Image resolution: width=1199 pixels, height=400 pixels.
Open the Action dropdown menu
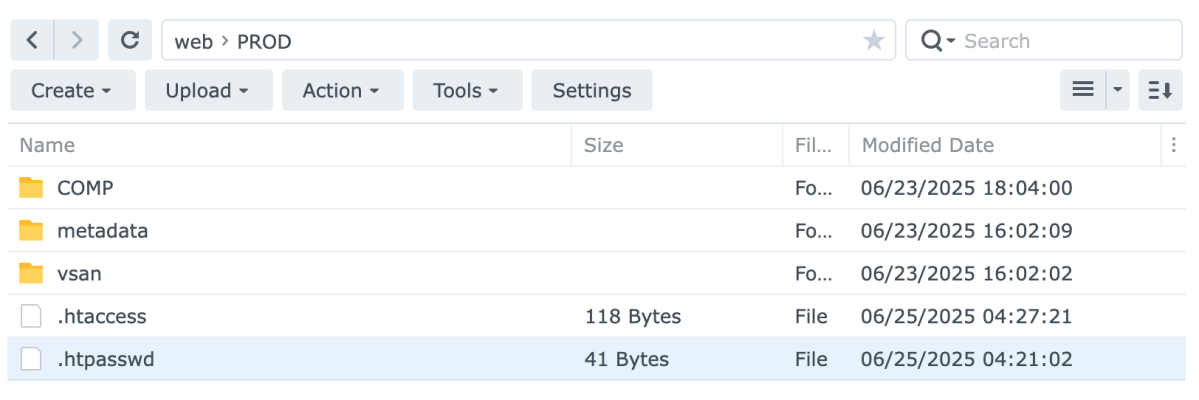341,91
